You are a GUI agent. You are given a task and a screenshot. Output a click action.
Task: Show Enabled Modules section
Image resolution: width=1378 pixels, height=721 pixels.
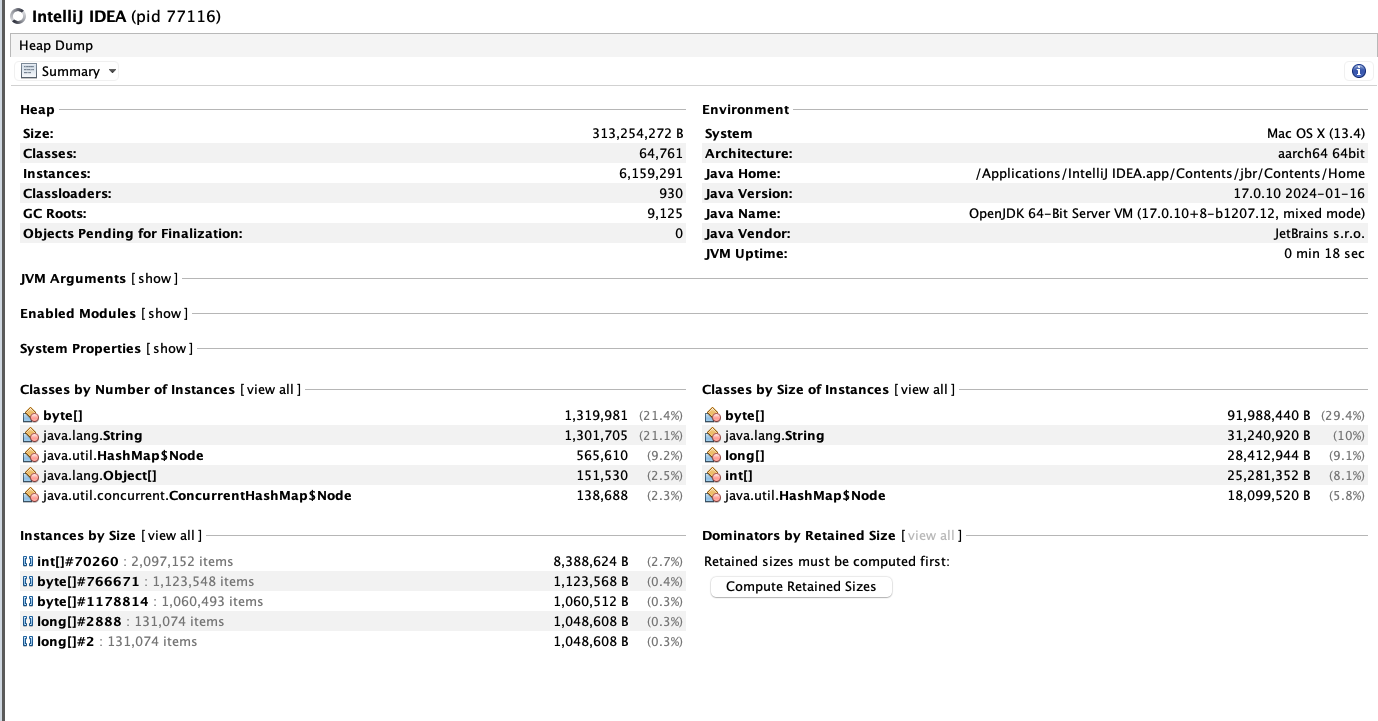tap(164, 314)
